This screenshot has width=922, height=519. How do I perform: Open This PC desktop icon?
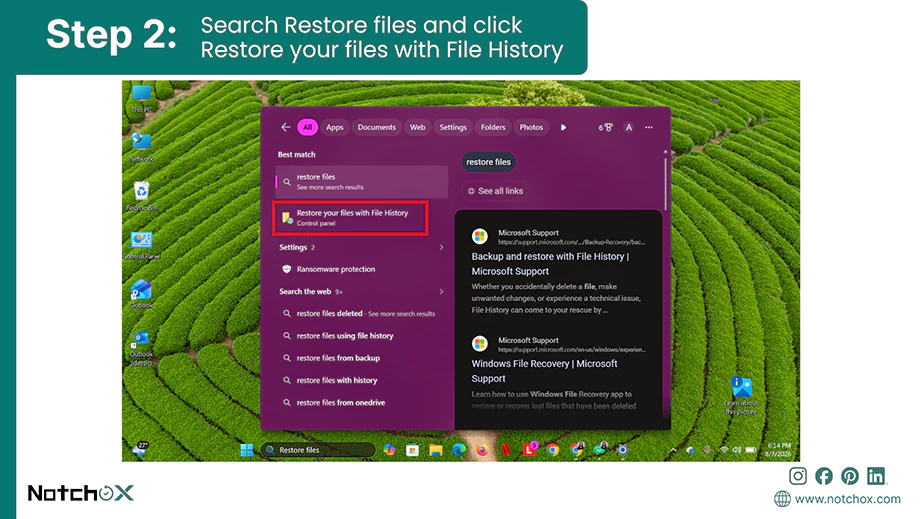tap(141, 99)
